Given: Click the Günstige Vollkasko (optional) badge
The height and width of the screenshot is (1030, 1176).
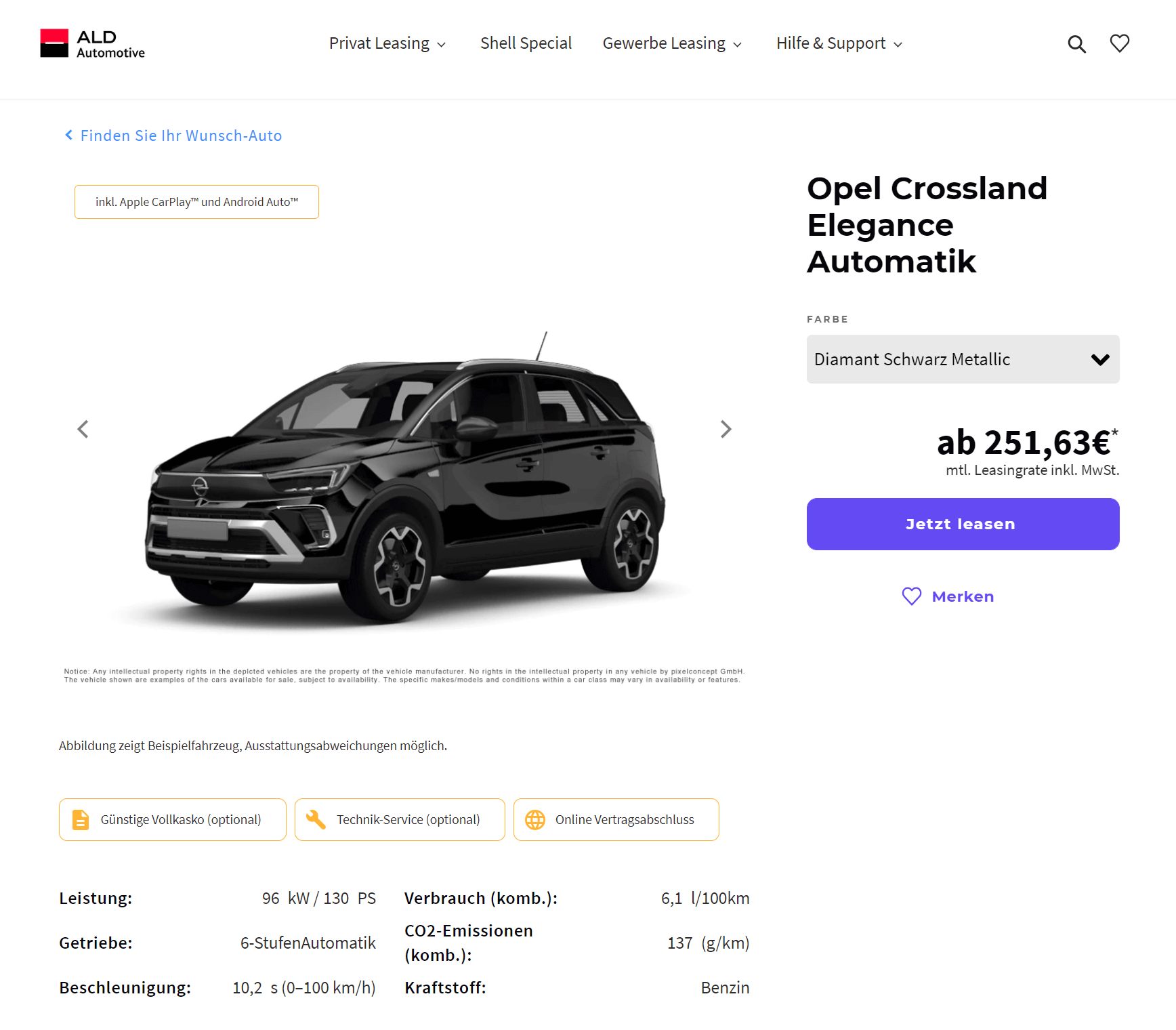Looking at the screenshot, I should (x=173, y=819).
